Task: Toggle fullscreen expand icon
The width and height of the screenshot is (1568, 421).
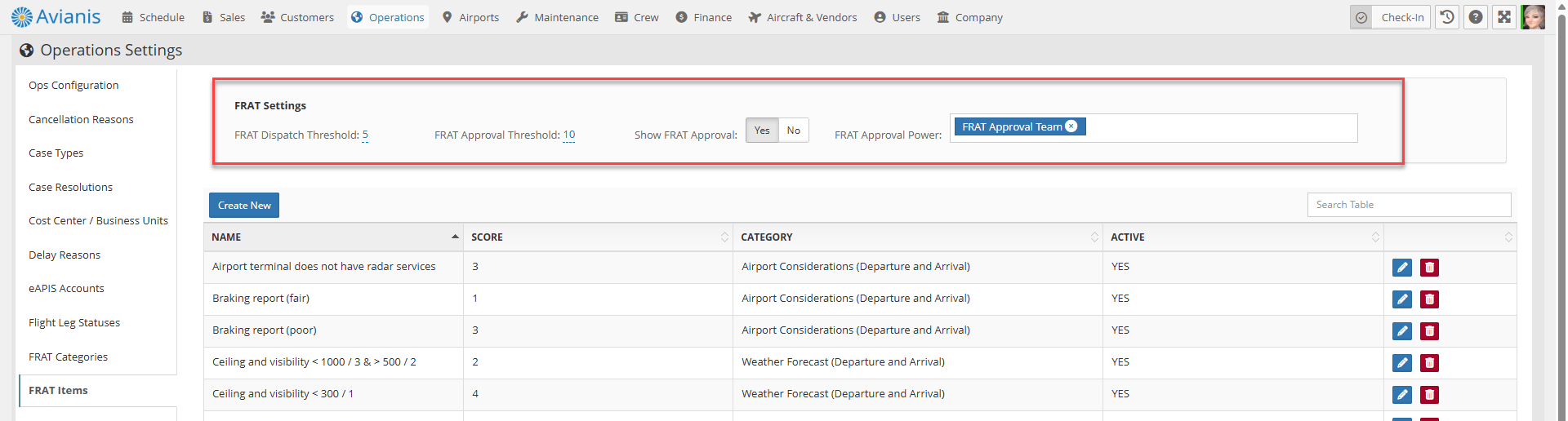Action: pyautogui.click(x=1504, y=17)
